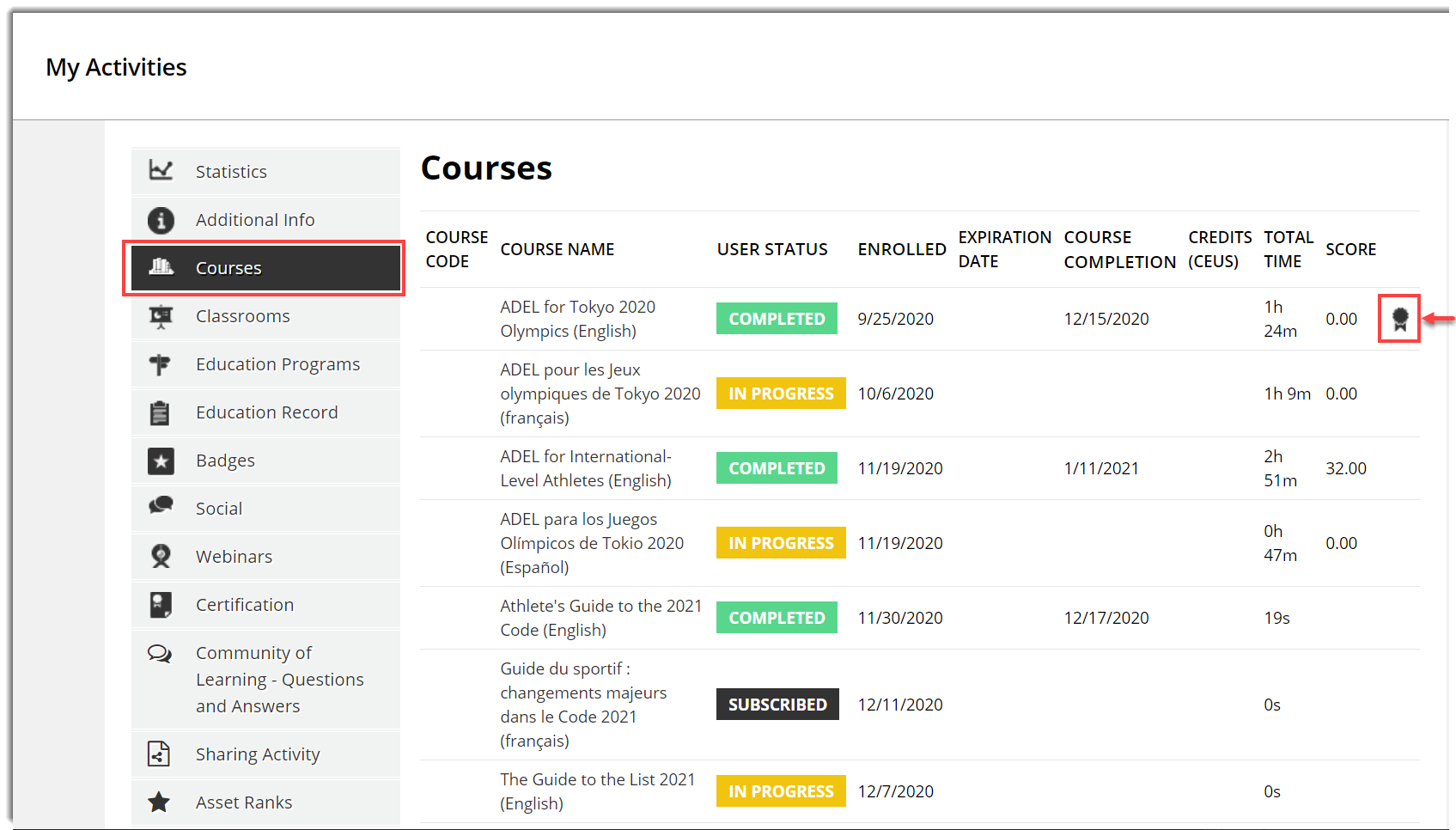
Task: Click the Badges star square icon
Action: coord(161,461)
